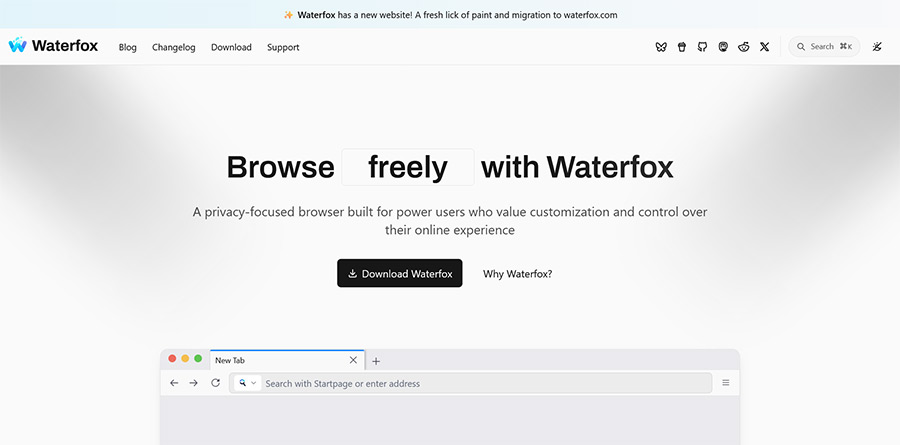Open the Reddit community icon
900x445 pixels.
click(x=744, y=47)
